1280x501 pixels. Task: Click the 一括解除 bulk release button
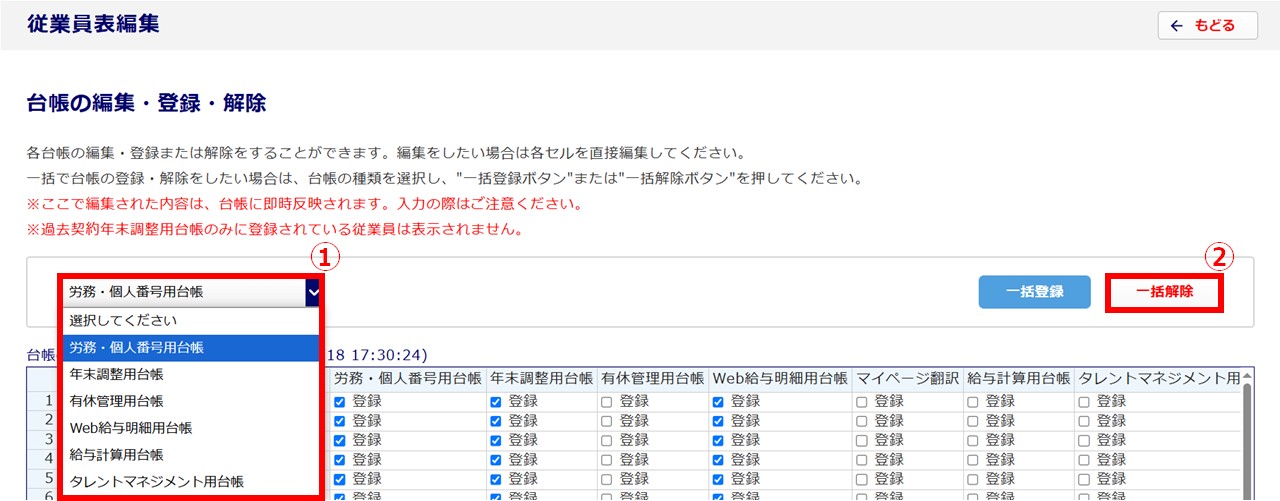tap(1165, 292)
